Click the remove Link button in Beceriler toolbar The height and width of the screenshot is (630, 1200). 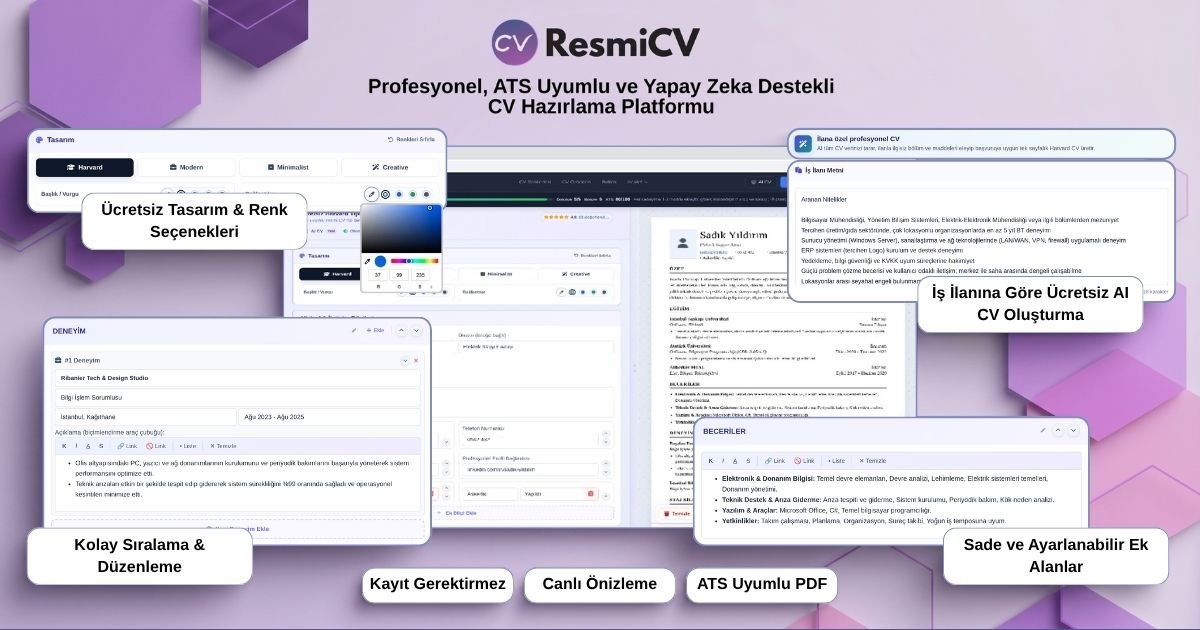[805, 461]
